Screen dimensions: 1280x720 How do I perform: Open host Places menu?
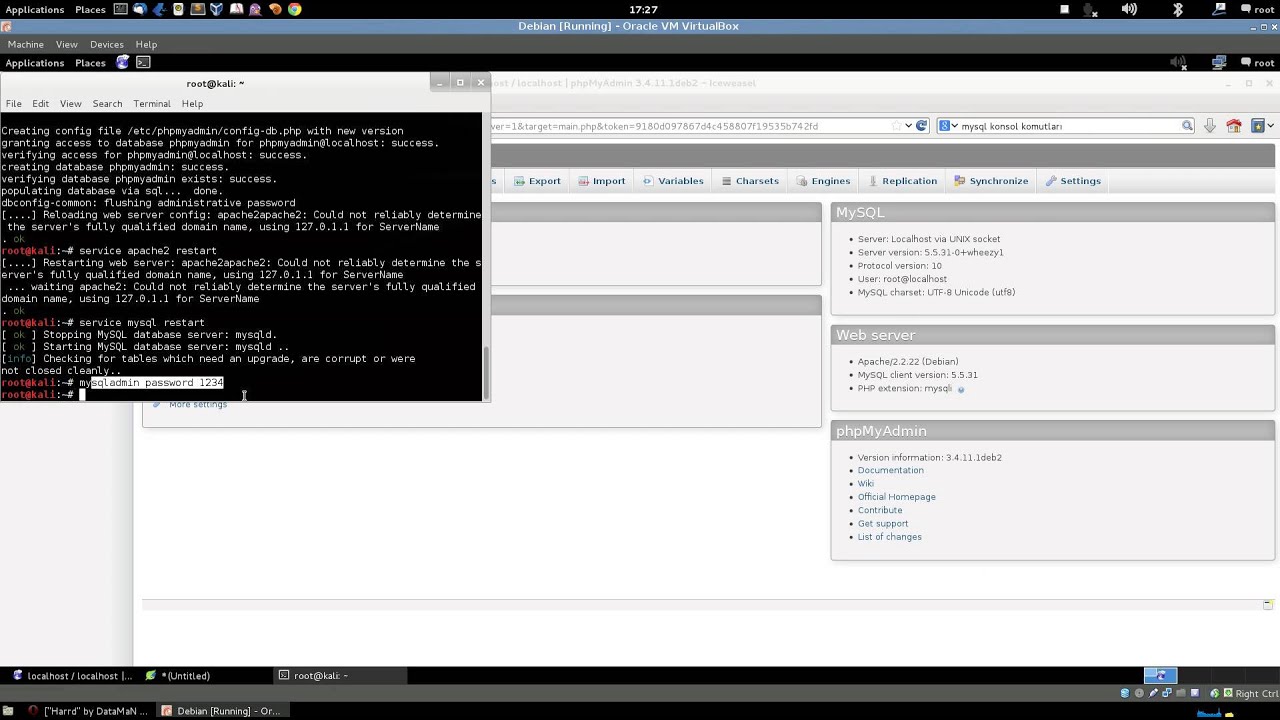90,9
